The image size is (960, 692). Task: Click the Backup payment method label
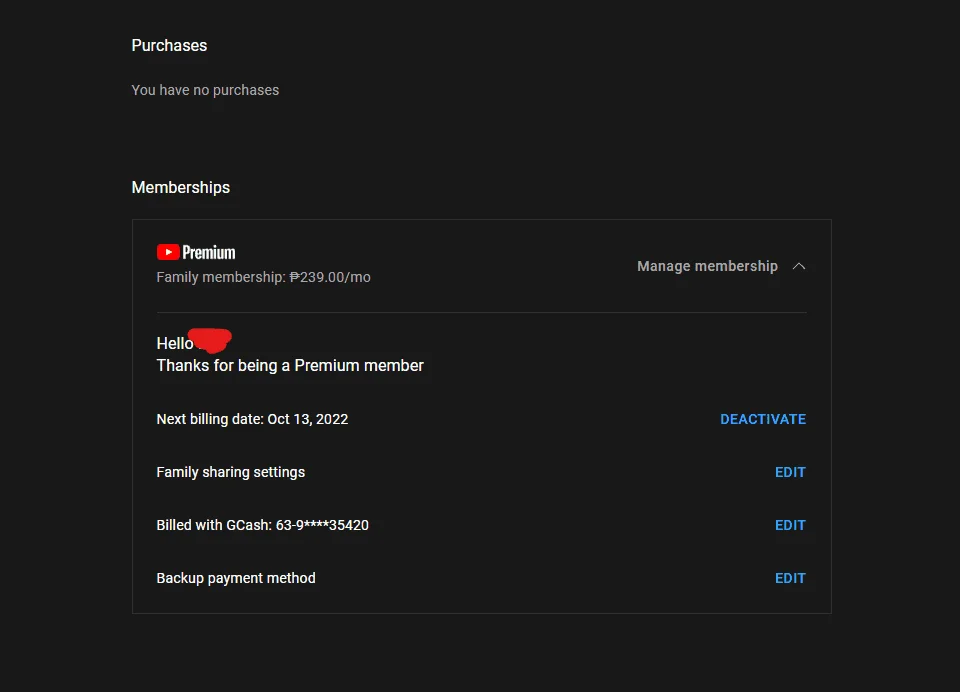(x=236, y=578)
